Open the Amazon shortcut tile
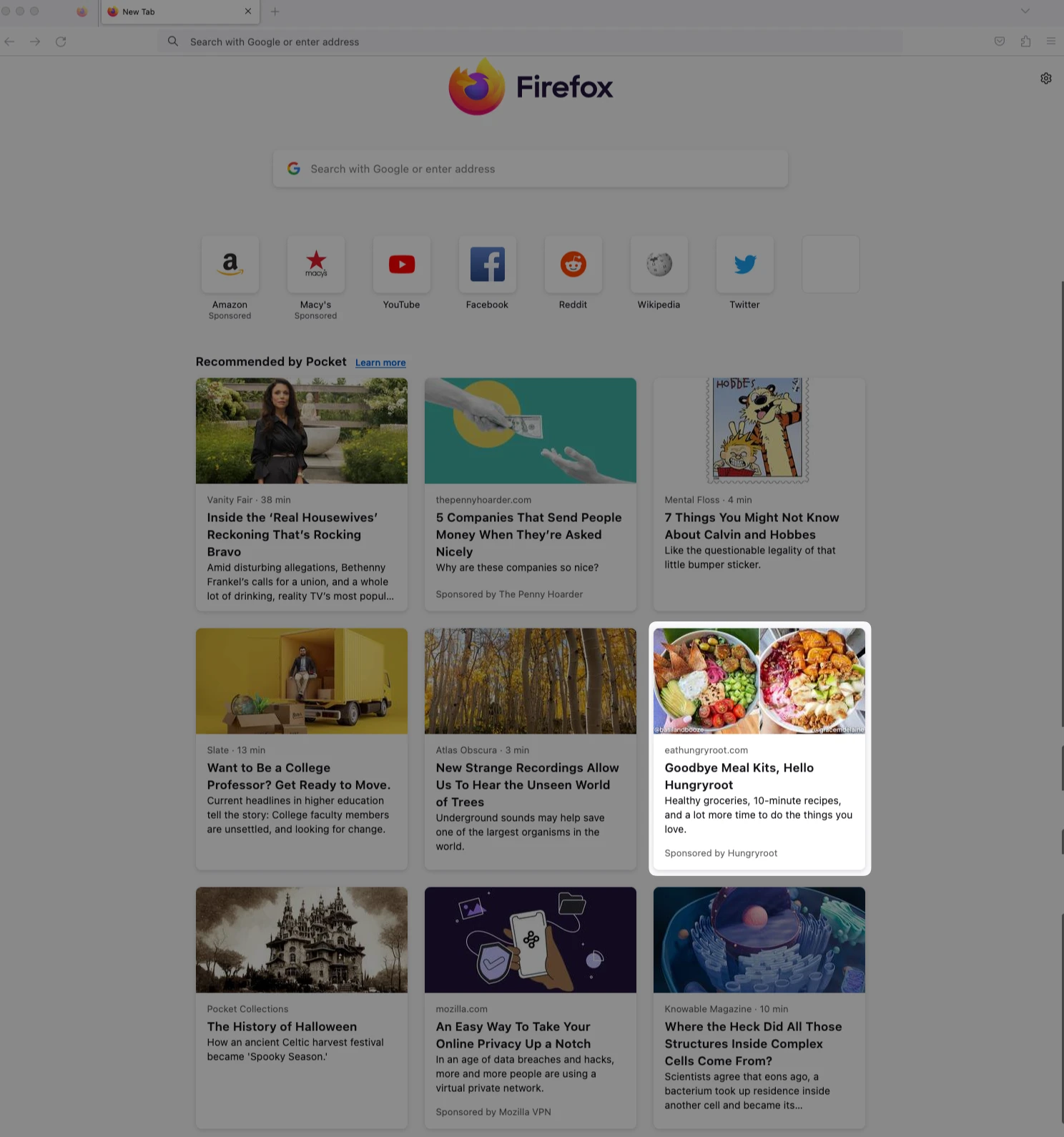The image size is (1064, 1137). (x=230, y=265)
